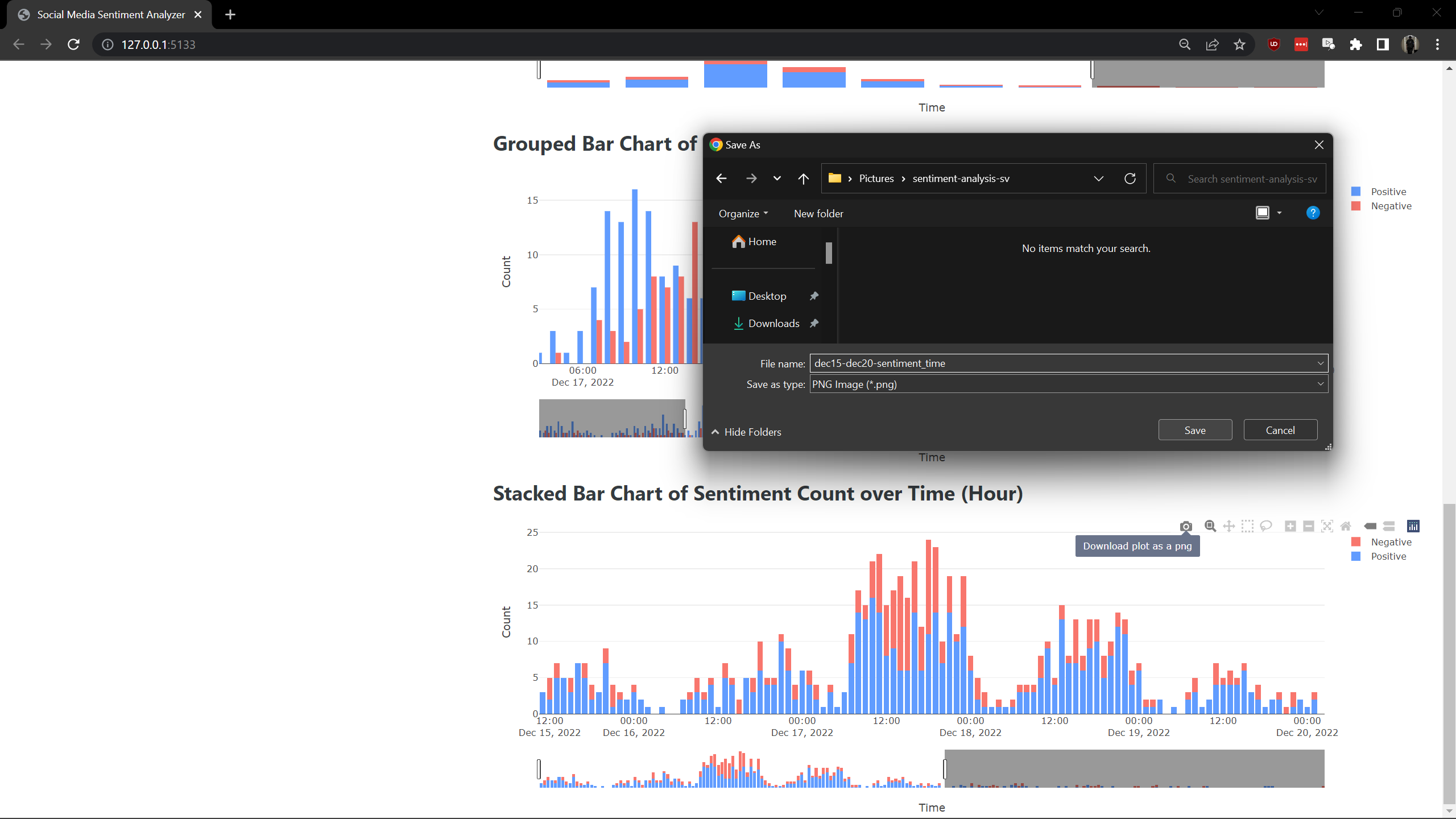Open the Save as type dropdown
Screen dimensions: 1456x819
tap(1319, 384)
